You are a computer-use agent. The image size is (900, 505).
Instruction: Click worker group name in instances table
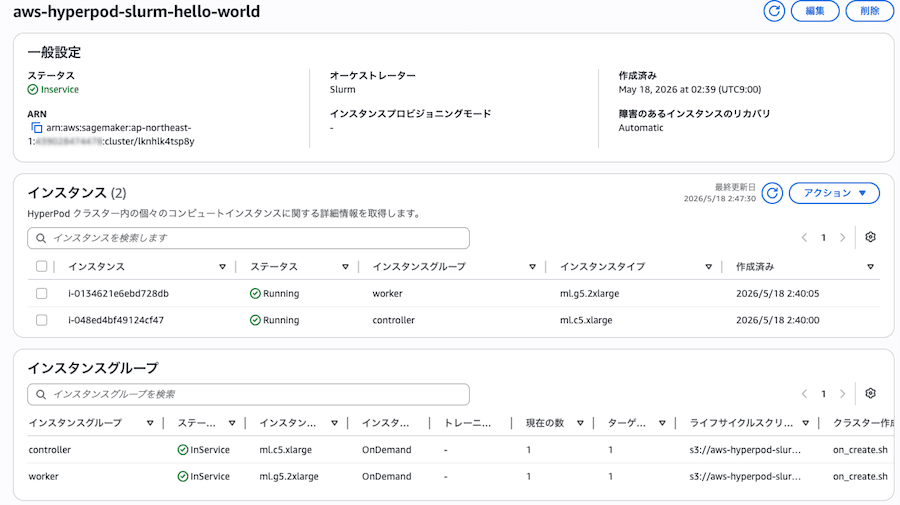coord(387,293)
